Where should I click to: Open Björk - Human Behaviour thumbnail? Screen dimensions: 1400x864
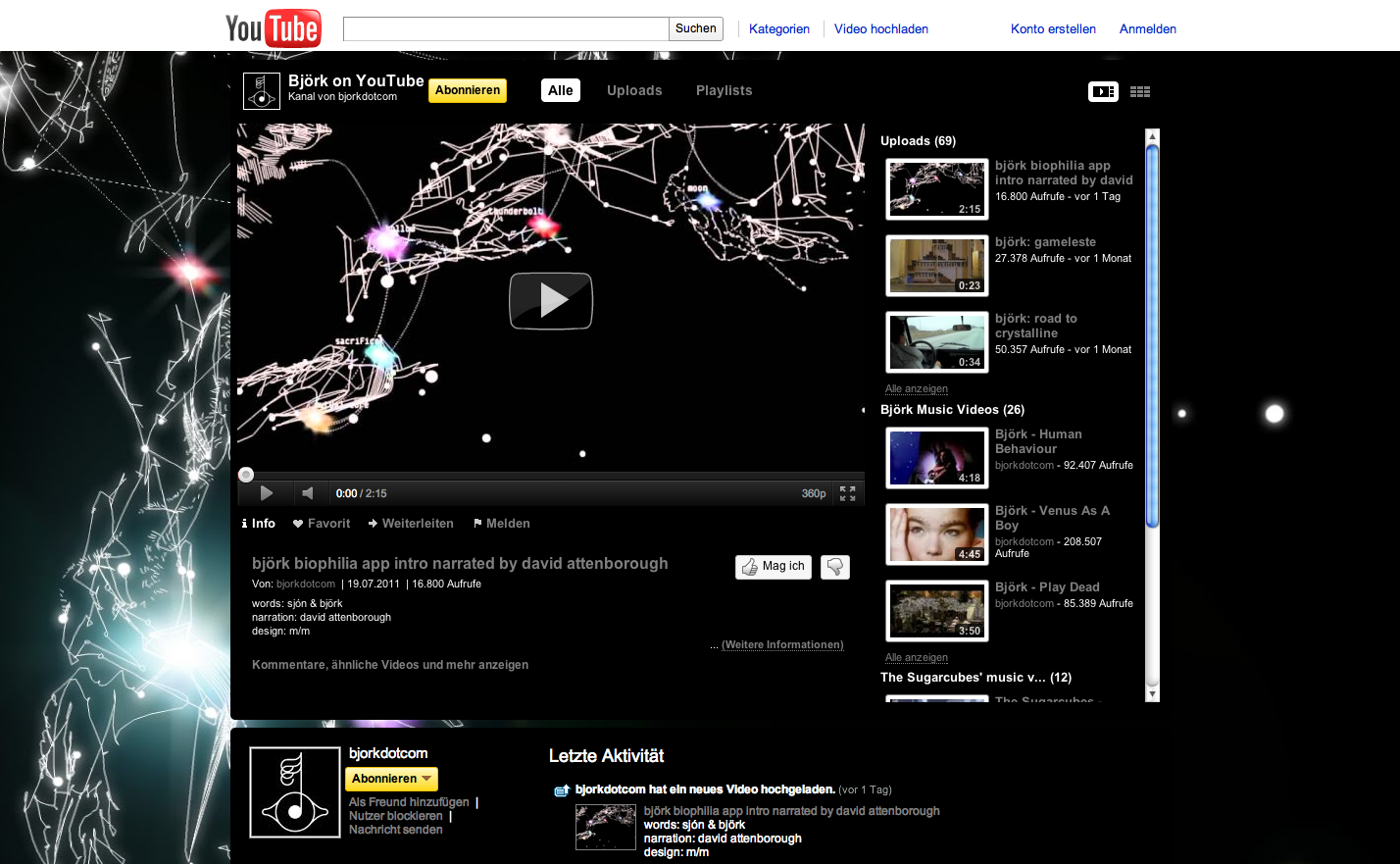coord(937,458)
